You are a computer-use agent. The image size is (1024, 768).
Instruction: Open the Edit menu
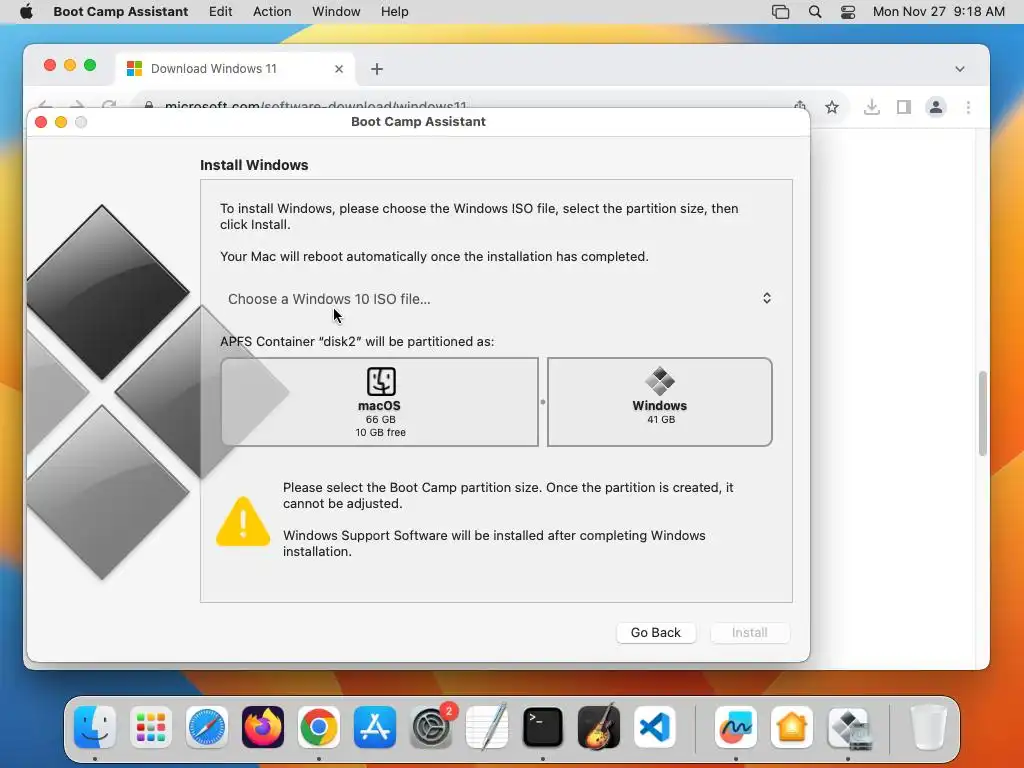[220, 12]
